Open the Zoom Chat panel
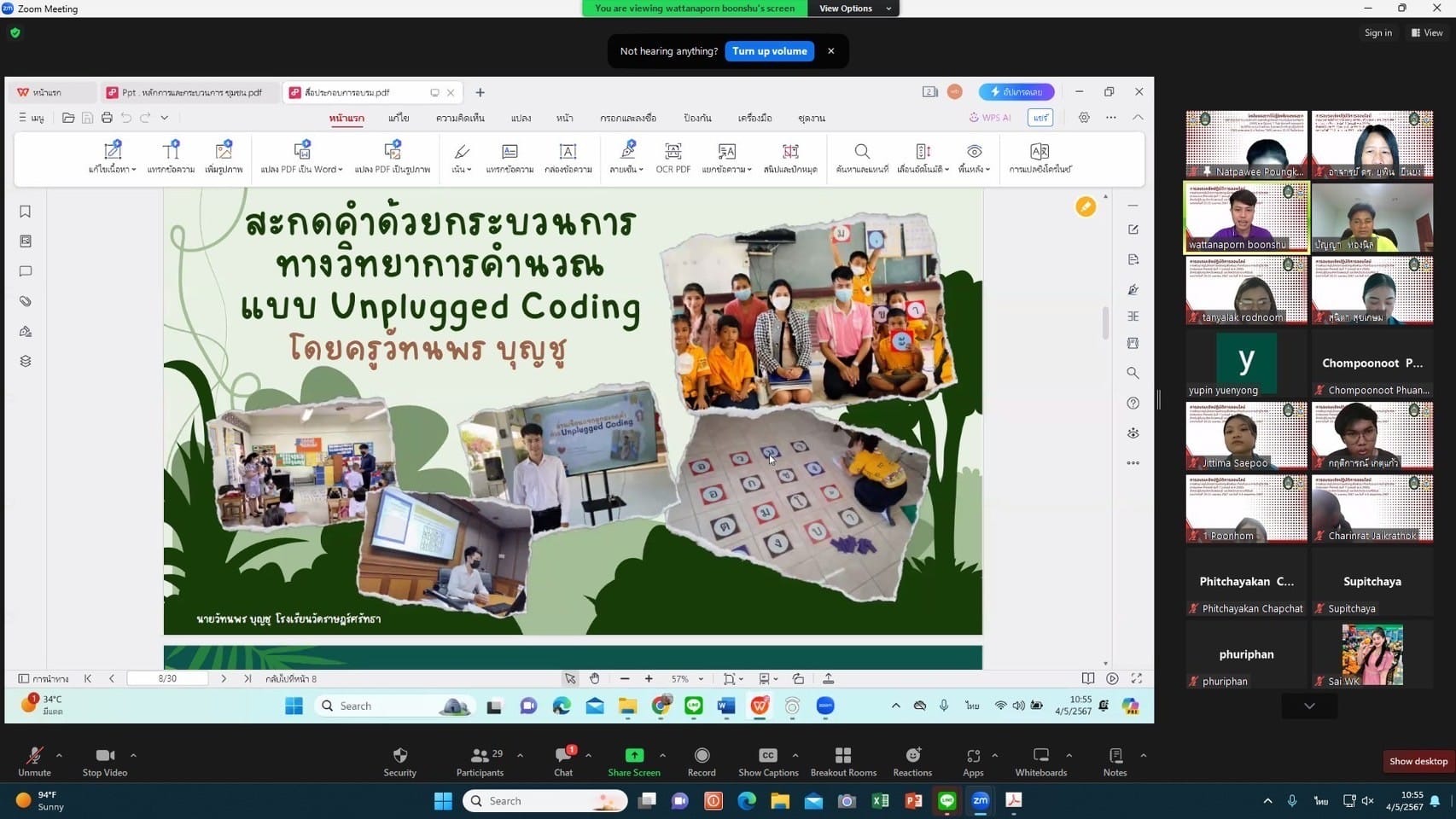Viewport: 1456px width, 819px height. (x=563, y=756)
